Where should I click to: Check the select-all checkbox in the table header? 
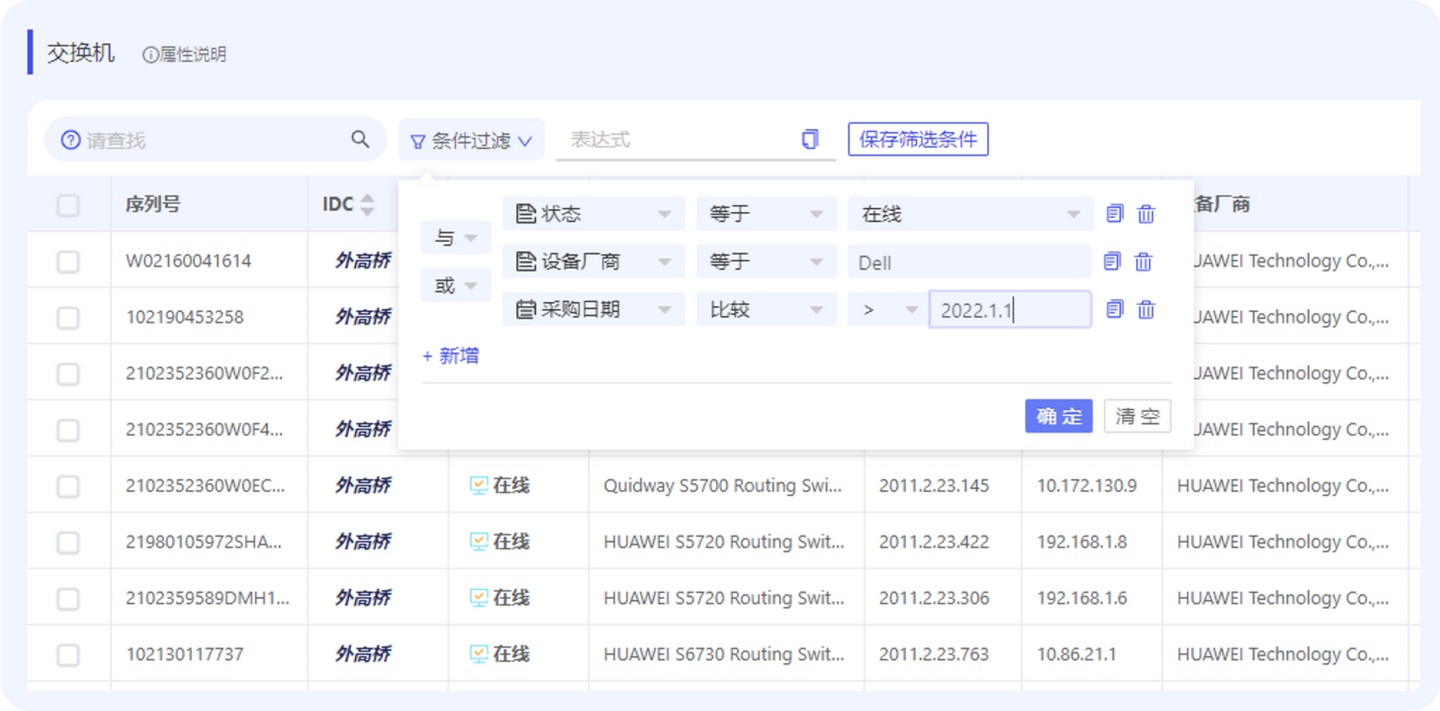tap(68, 204)
